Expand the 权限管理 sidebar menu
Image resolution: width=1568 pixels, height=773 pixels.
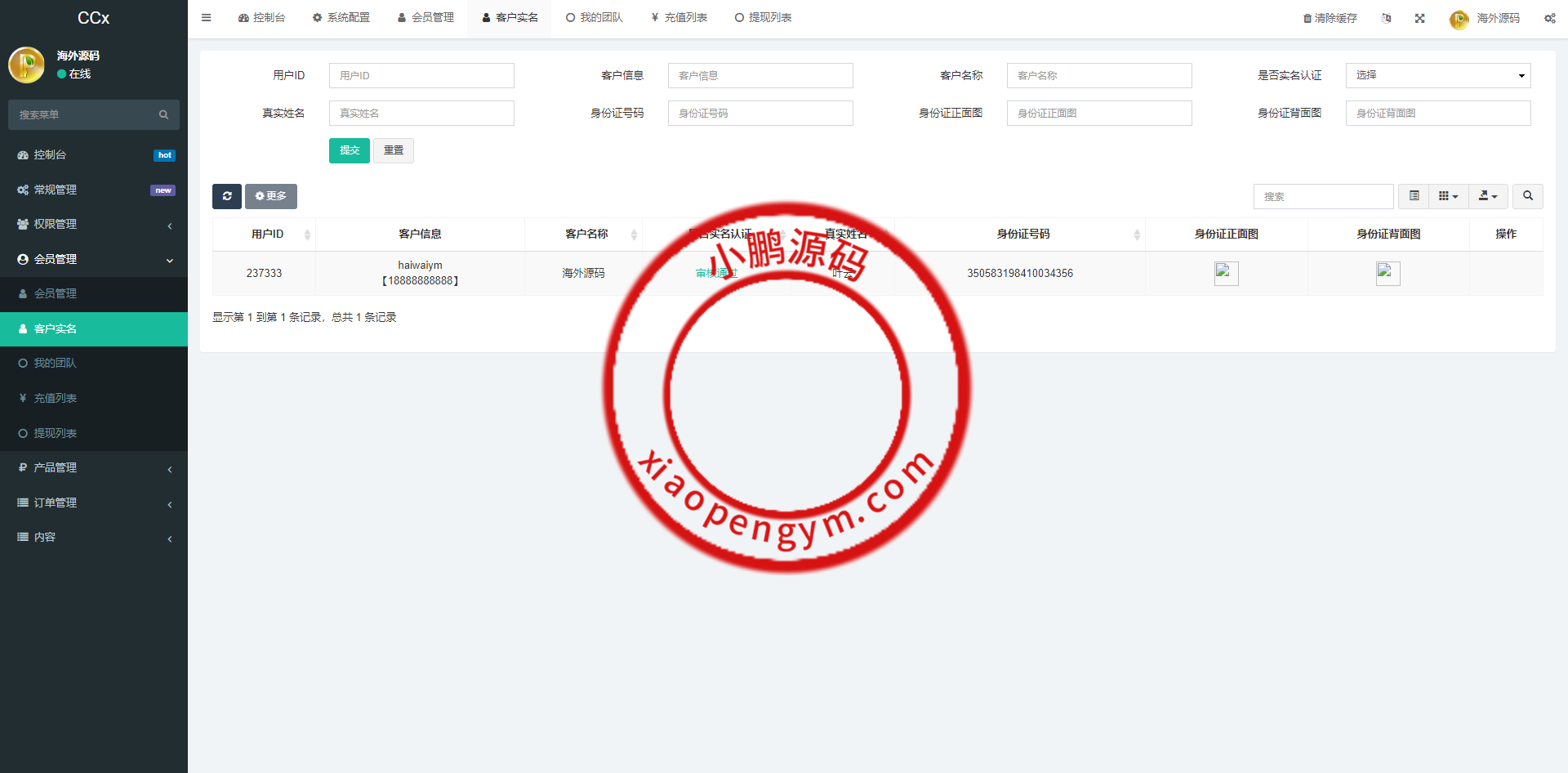pos(94,224)
